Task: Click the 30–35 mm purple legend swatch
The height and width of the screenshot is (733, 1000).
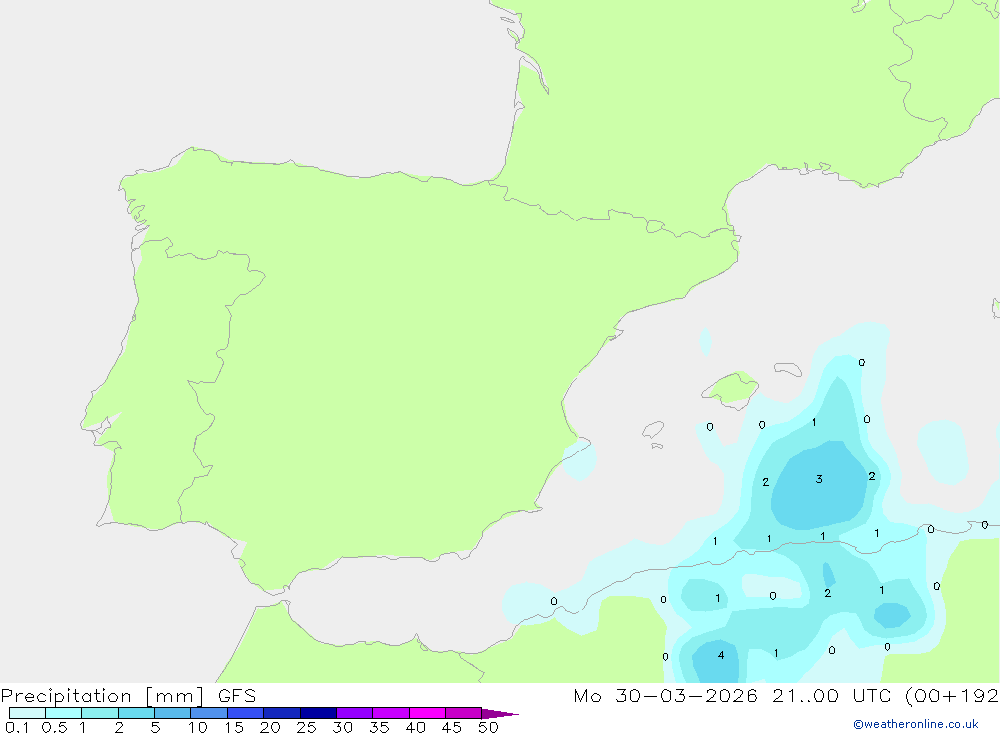Action: [x=354, y=713]
